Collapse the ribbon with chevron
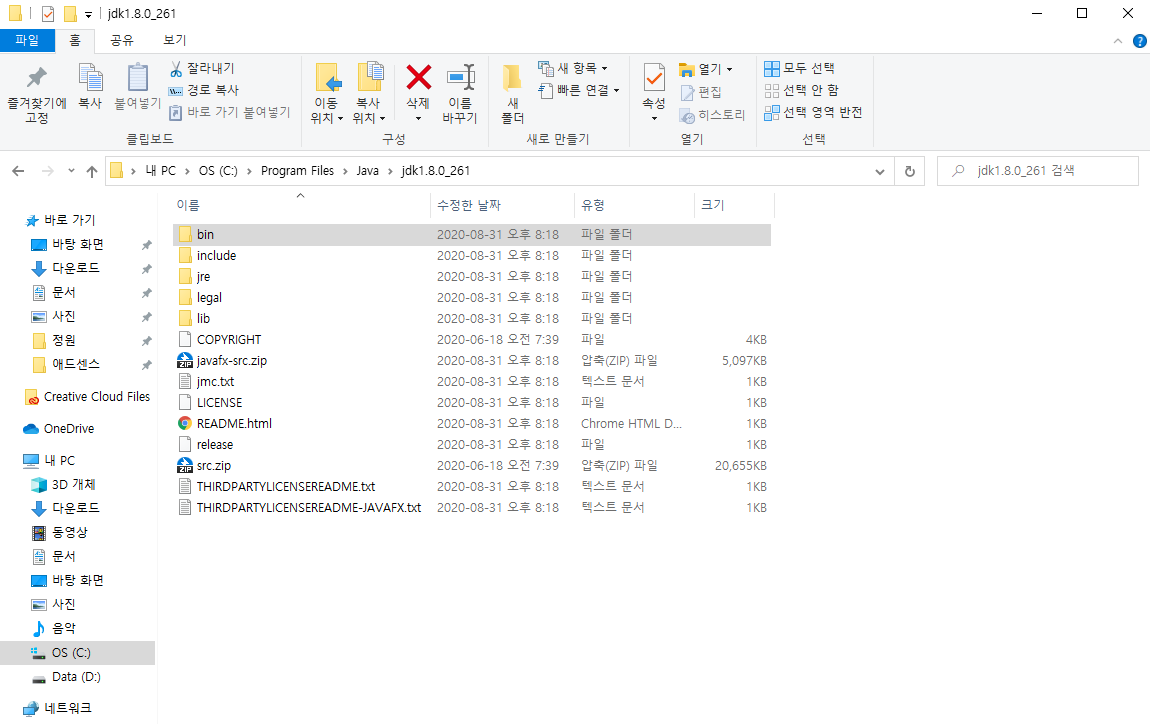 (x=1118, y=41)
